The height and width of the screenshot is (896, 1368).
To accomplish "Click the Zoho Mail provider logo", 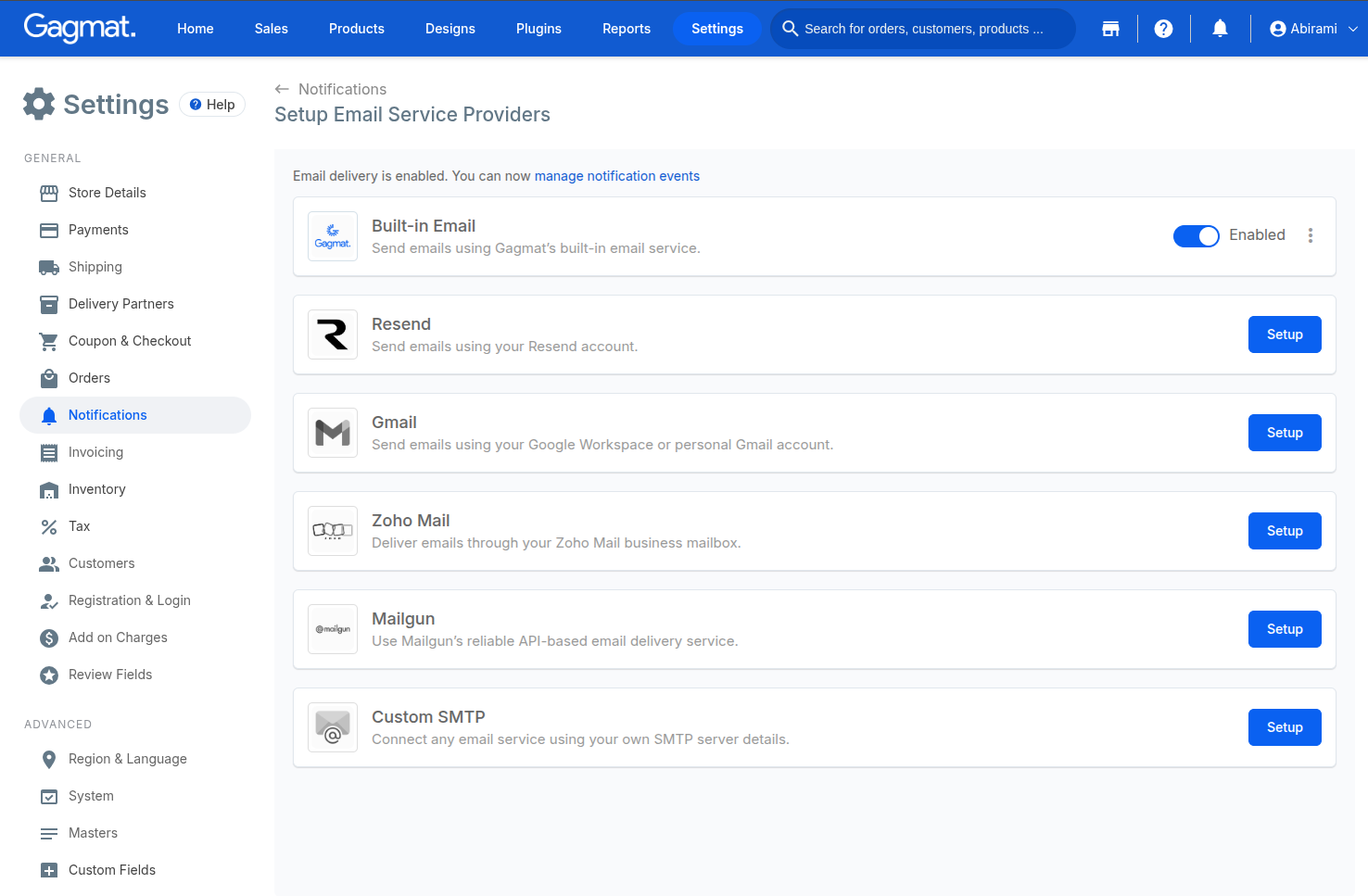I will (333, 531).
